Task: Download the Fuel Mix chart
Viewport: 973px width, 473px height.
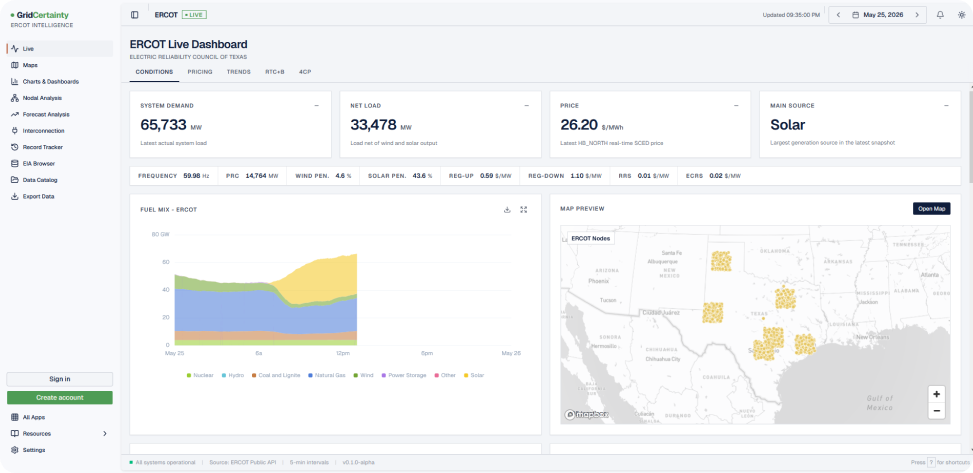Action: click(507, 210)
